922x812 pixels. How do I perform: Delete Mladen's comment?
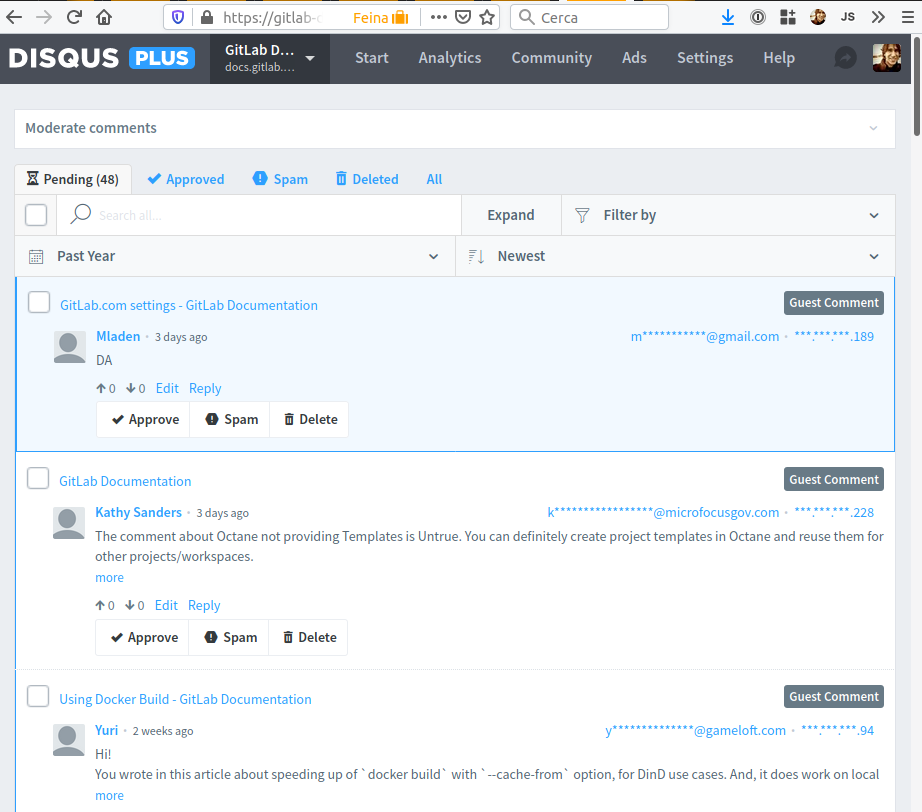(309, 419)
